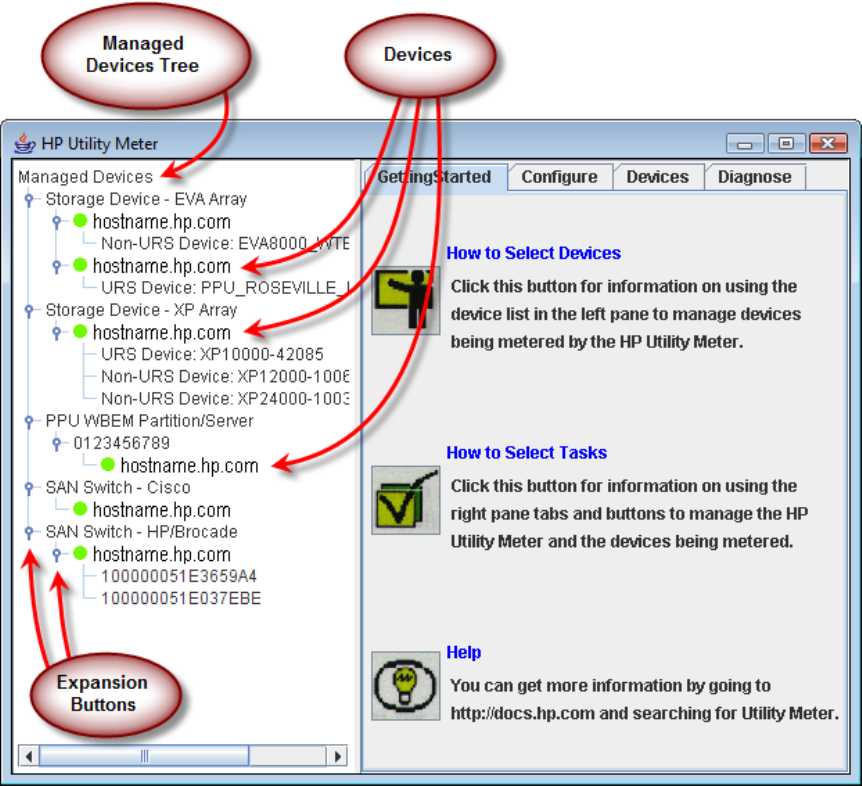Minimize the HP Utility Meter window
This screenshot has width=862, height=786.
coord(745,144)
